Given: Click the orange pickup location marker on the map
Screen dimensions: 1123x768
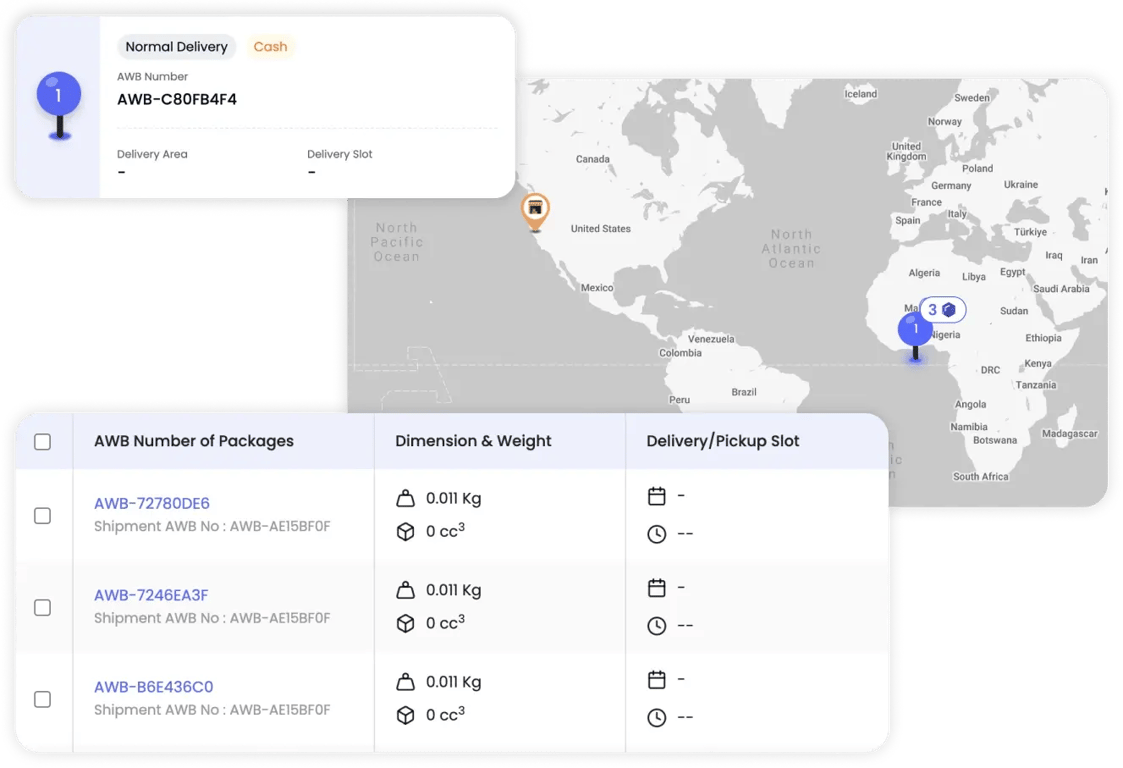Looking at the screenshot, I should pyautogui.click(x=536, y=210).
